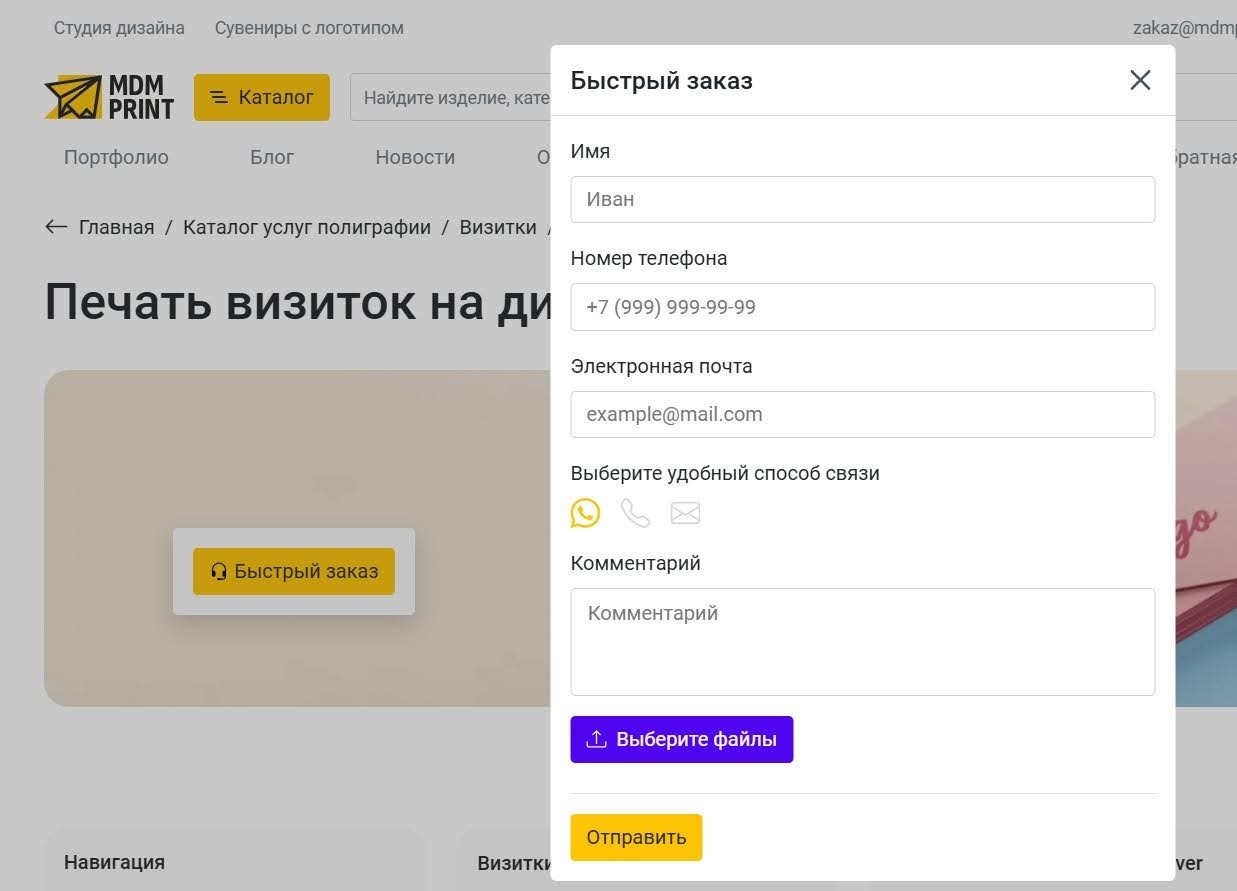Click the back arrow before Главная
This screenshot has width=1237, height=891.
56,227
